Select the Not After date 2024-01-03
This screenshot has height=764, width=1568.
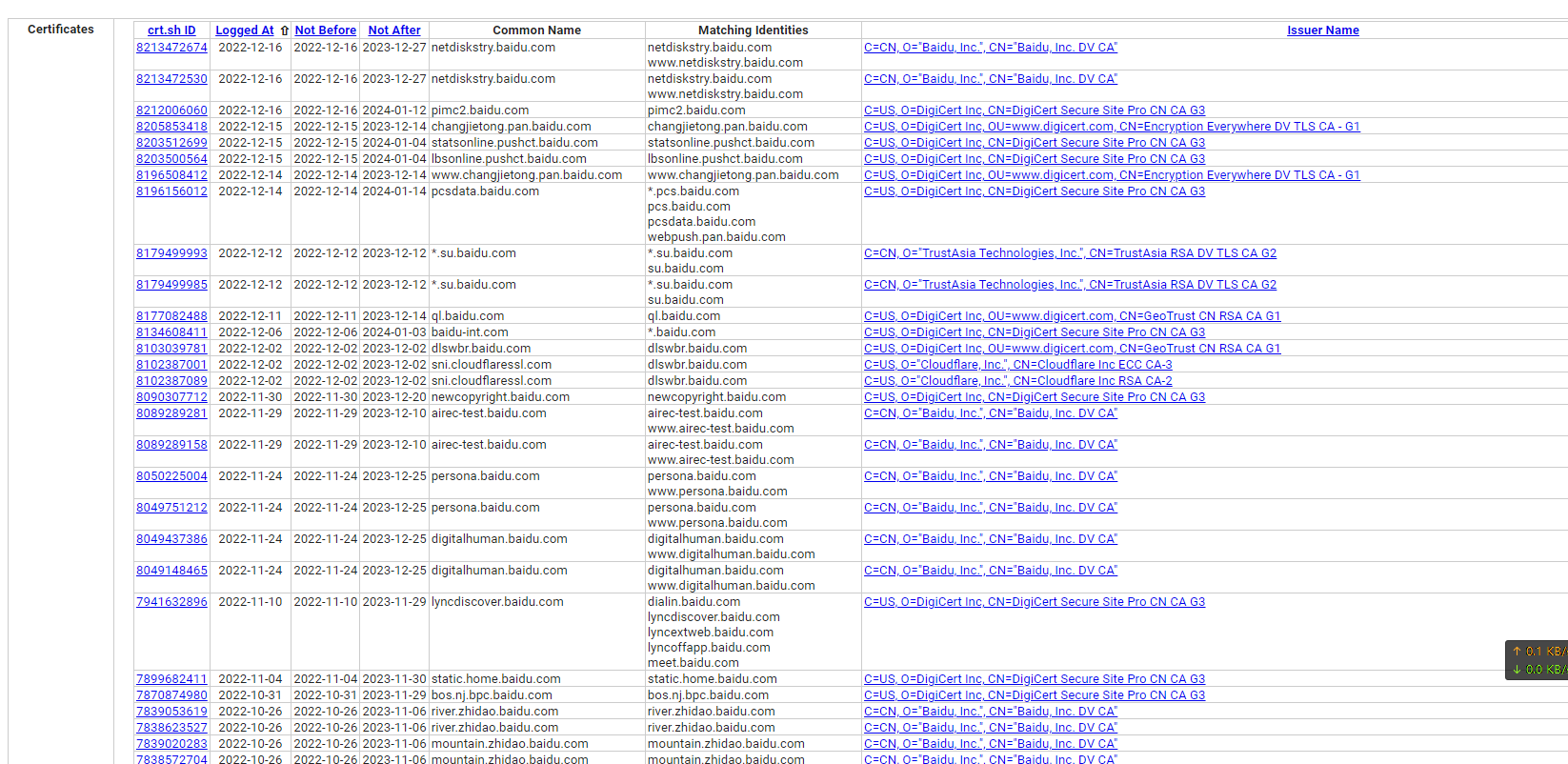tap(394, 332)
